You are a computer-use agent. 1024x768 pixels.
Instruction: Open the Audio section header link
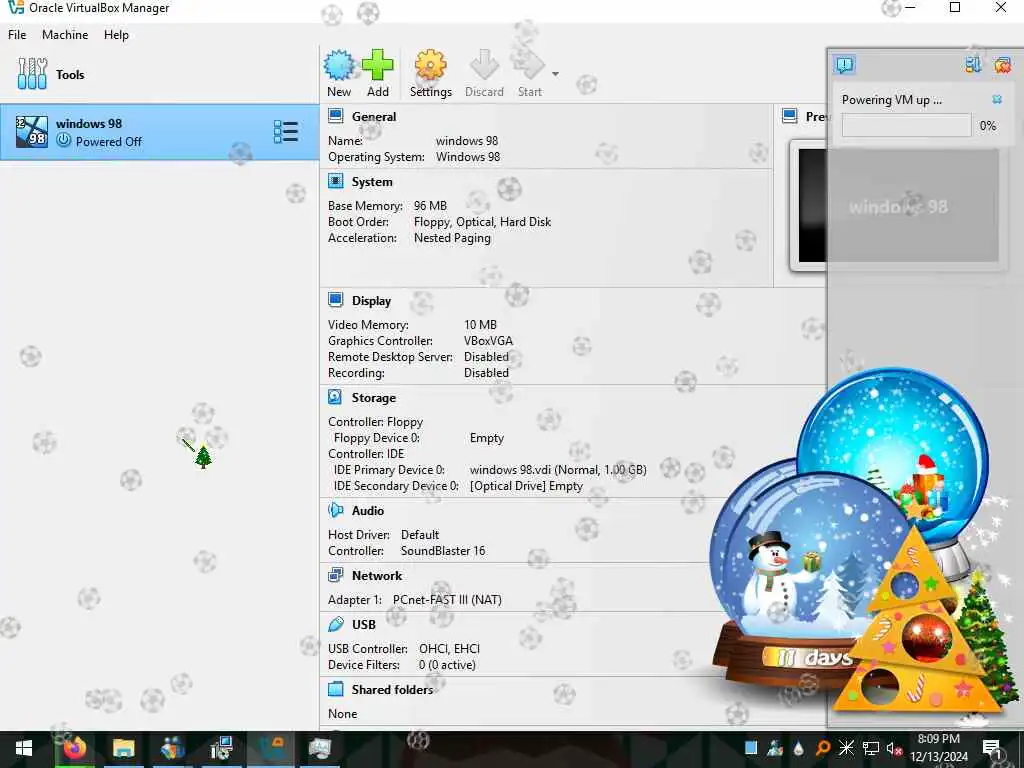tap(368, 511)
